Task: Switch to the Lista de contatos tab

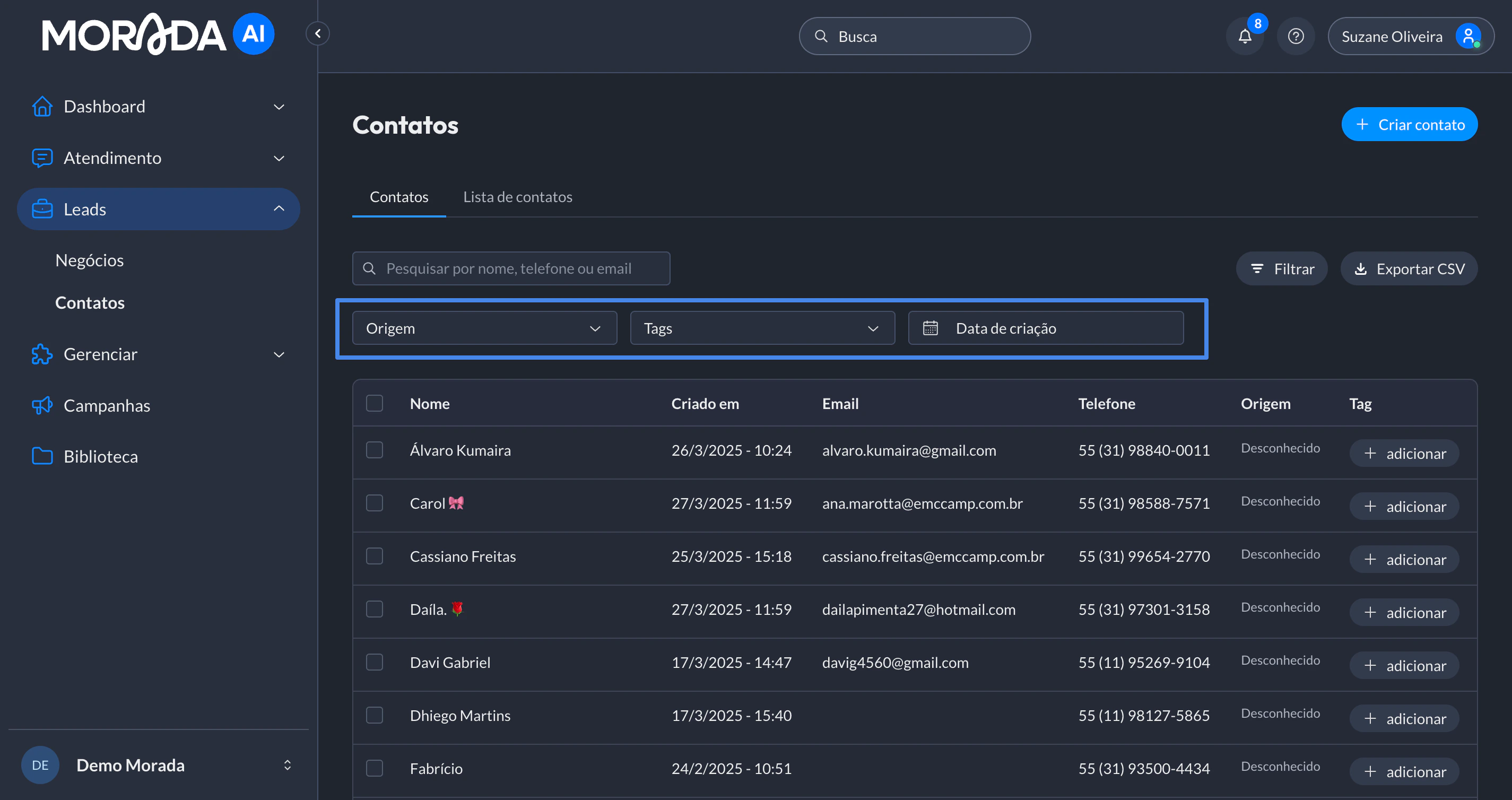Action: pyautogui.click(x=517, y=197)
